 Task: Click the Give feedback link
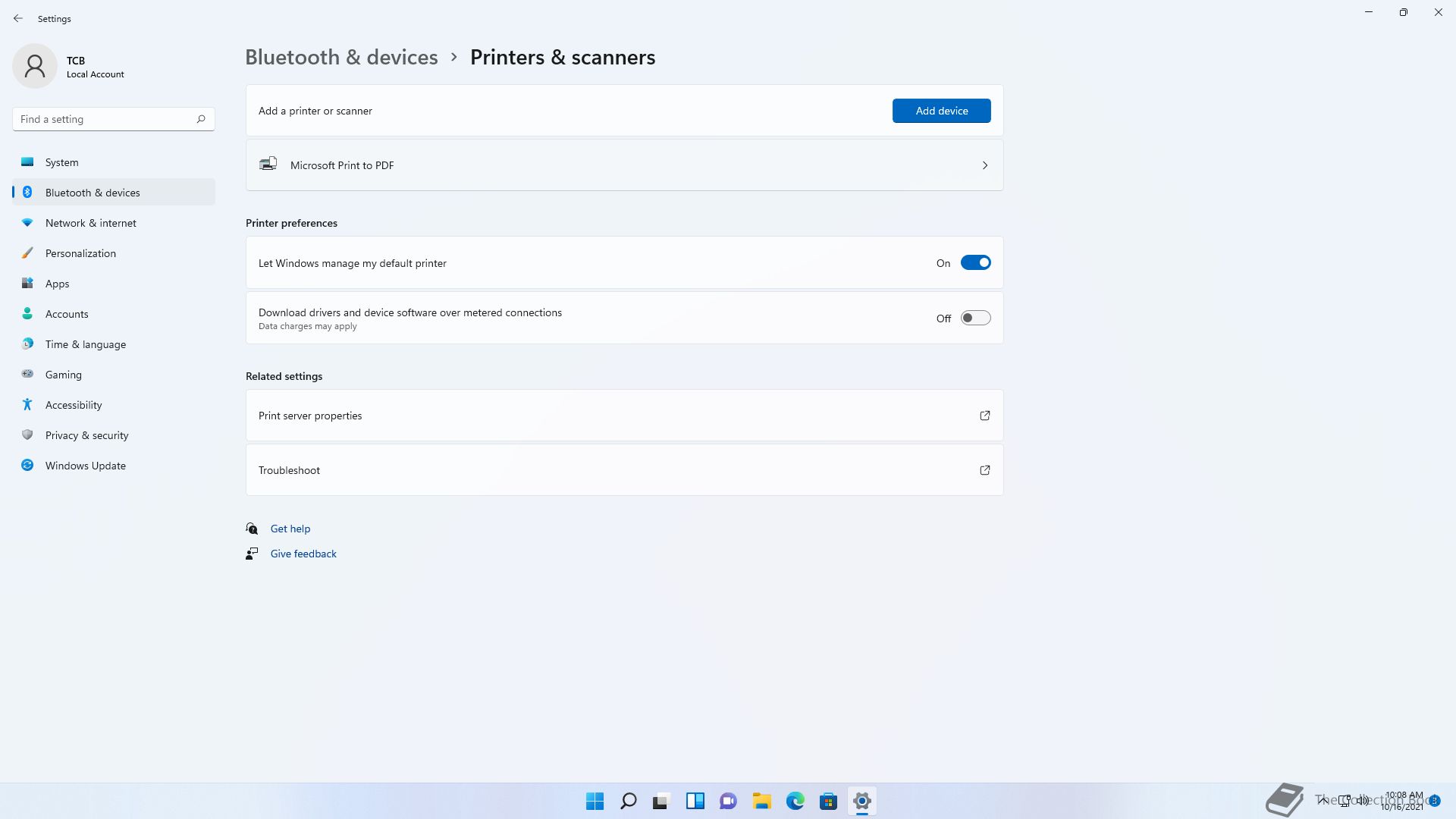coord(303,554)
